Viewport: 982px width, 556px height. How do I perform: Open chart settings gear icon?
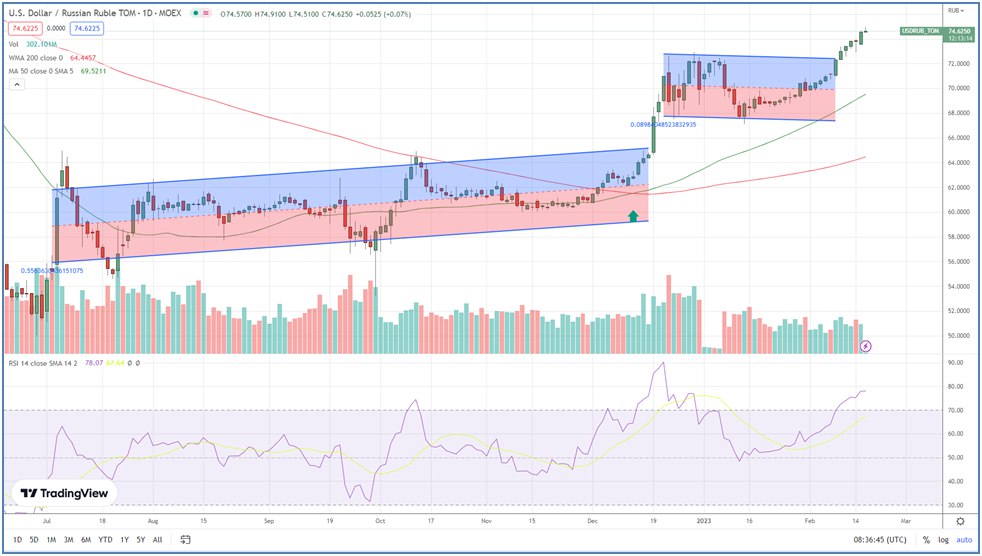coord(961,521)
